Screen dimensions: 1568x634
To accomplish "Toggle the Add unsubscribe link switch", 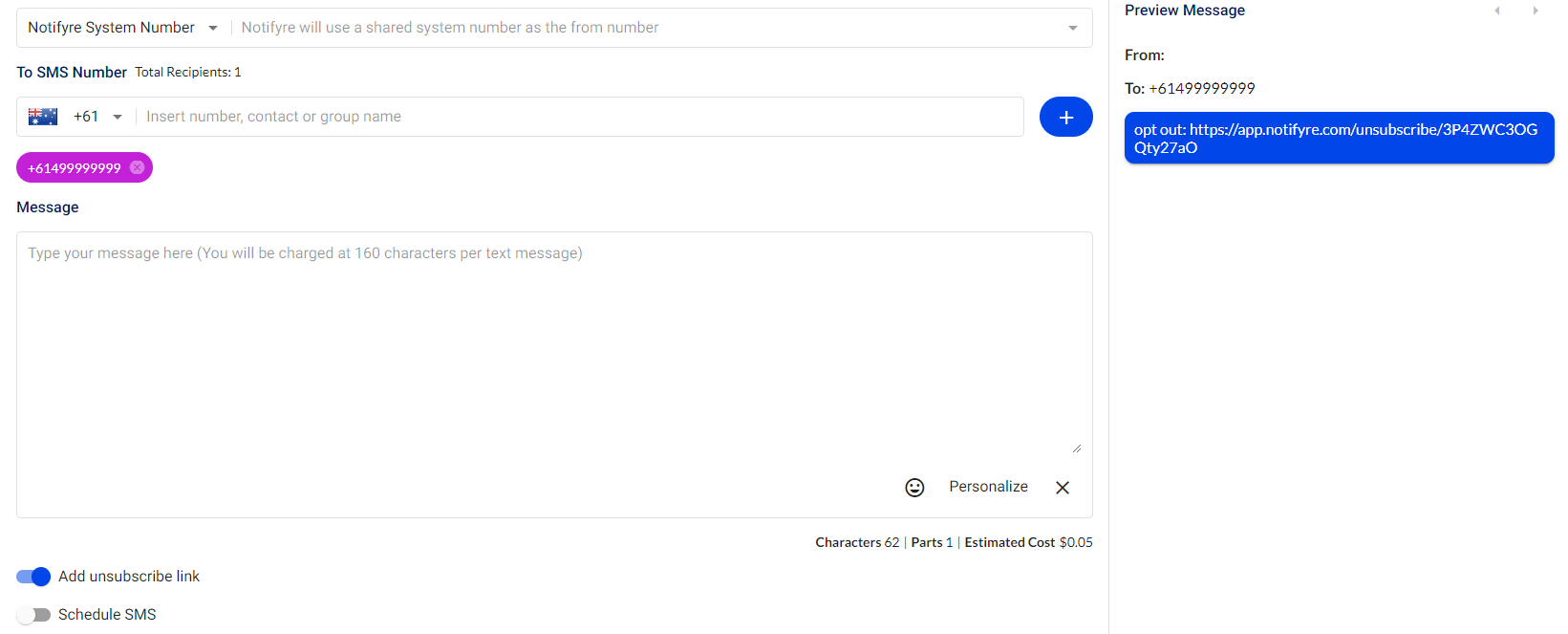I will coord(33,577).
